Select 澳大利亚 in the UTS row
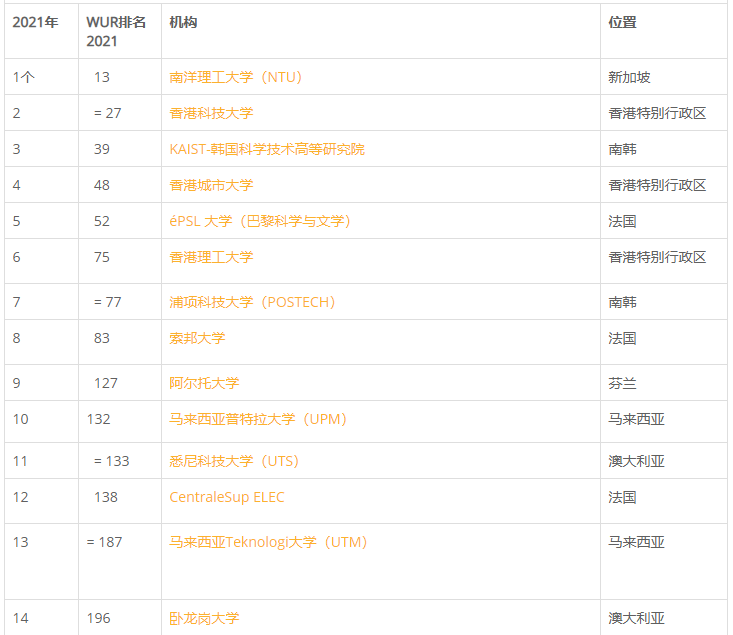Viewport: 733px width, 635px height. pos(636,461)
